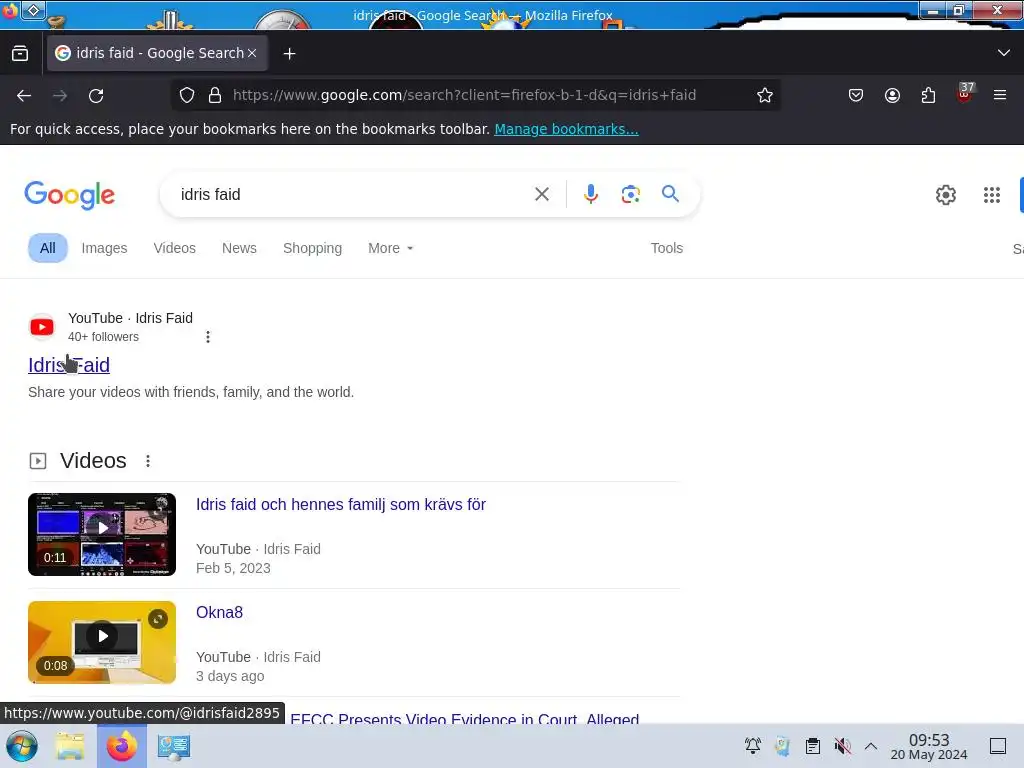Image resolution: width=1024 pixels, height=768 pixels.
Task: Switch to the Shopping tab
Action: [x=312, y=248]
